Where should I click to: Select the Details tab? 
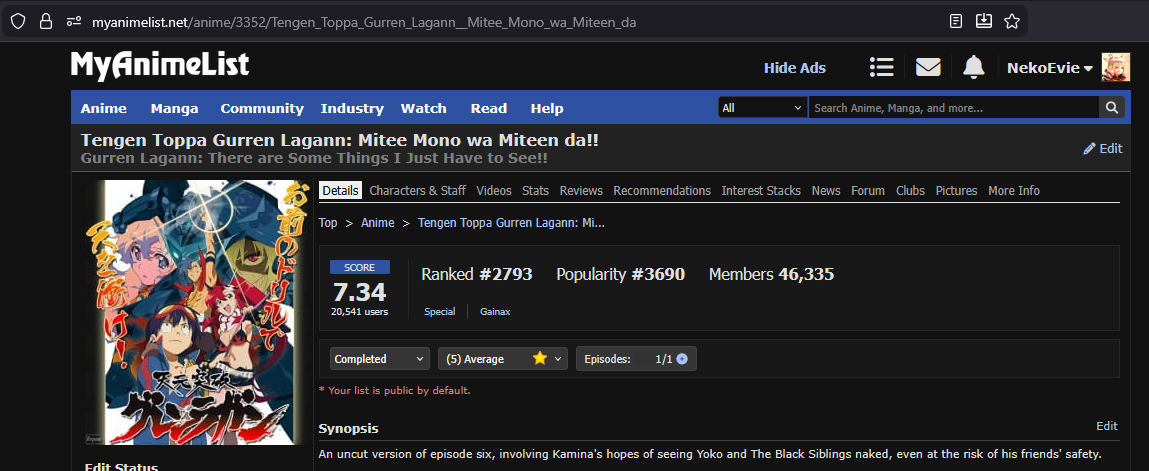click(x=340, y=190)
